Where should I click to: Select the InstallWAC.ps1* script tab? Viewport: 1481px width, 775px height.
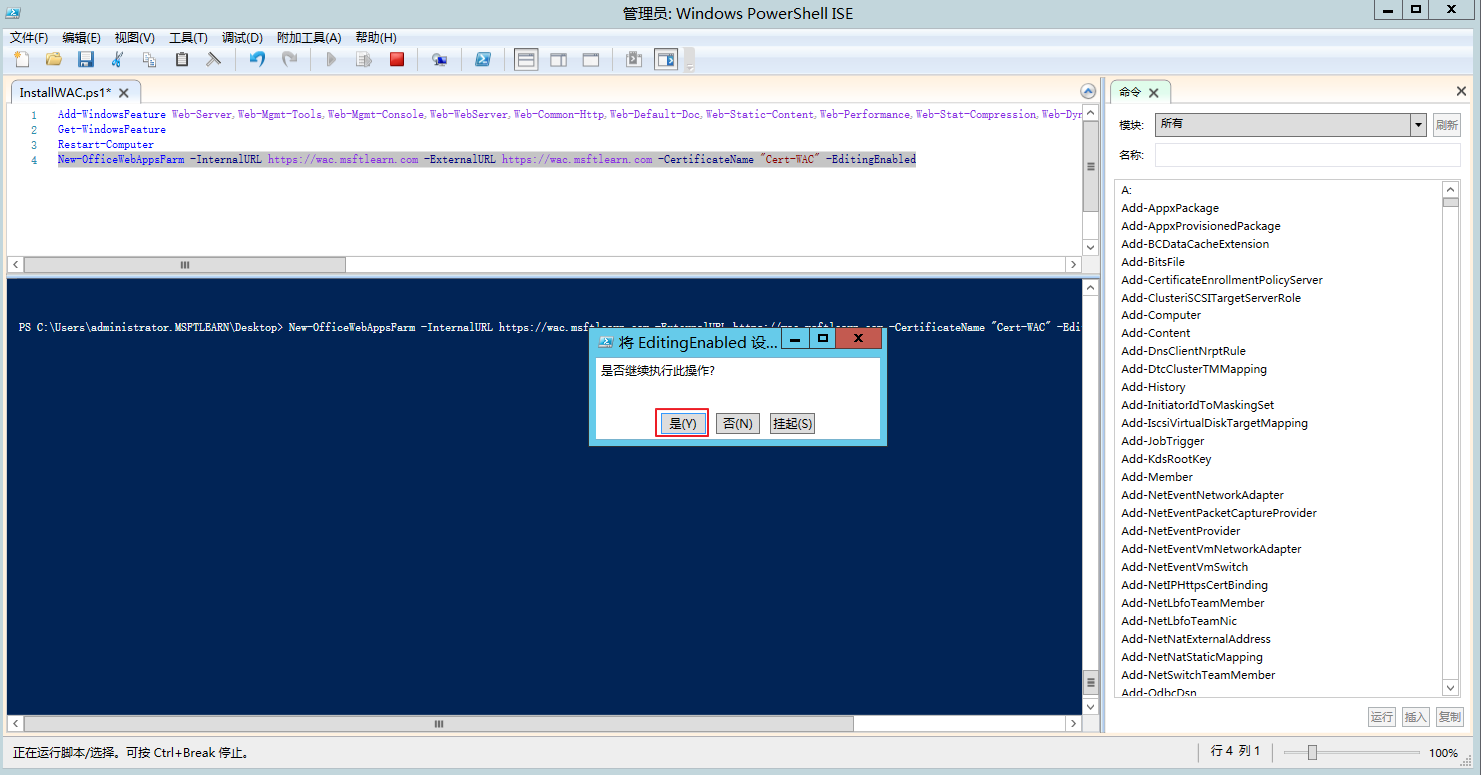tap(66, 92)
